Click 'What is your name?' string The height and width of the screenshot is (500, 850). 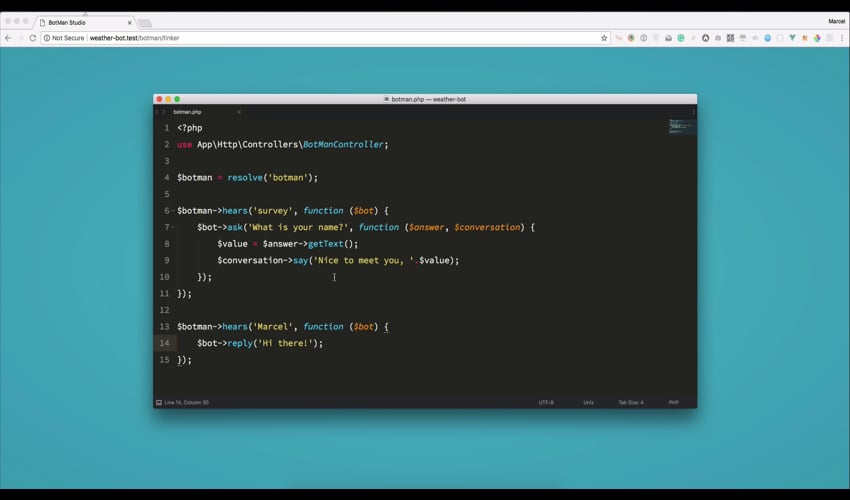pos(298,227)
